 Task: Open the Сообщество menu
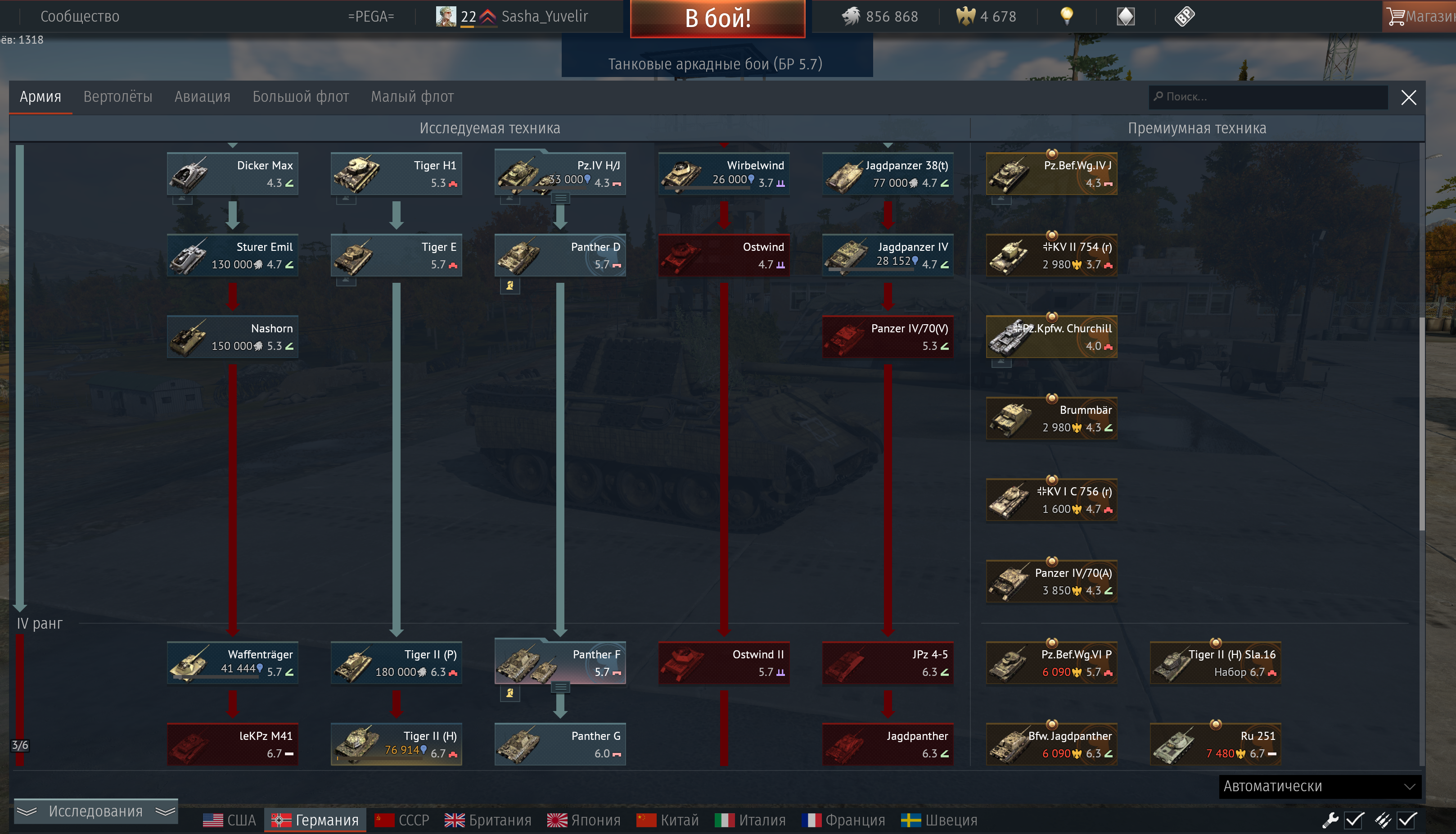[80, 16]
